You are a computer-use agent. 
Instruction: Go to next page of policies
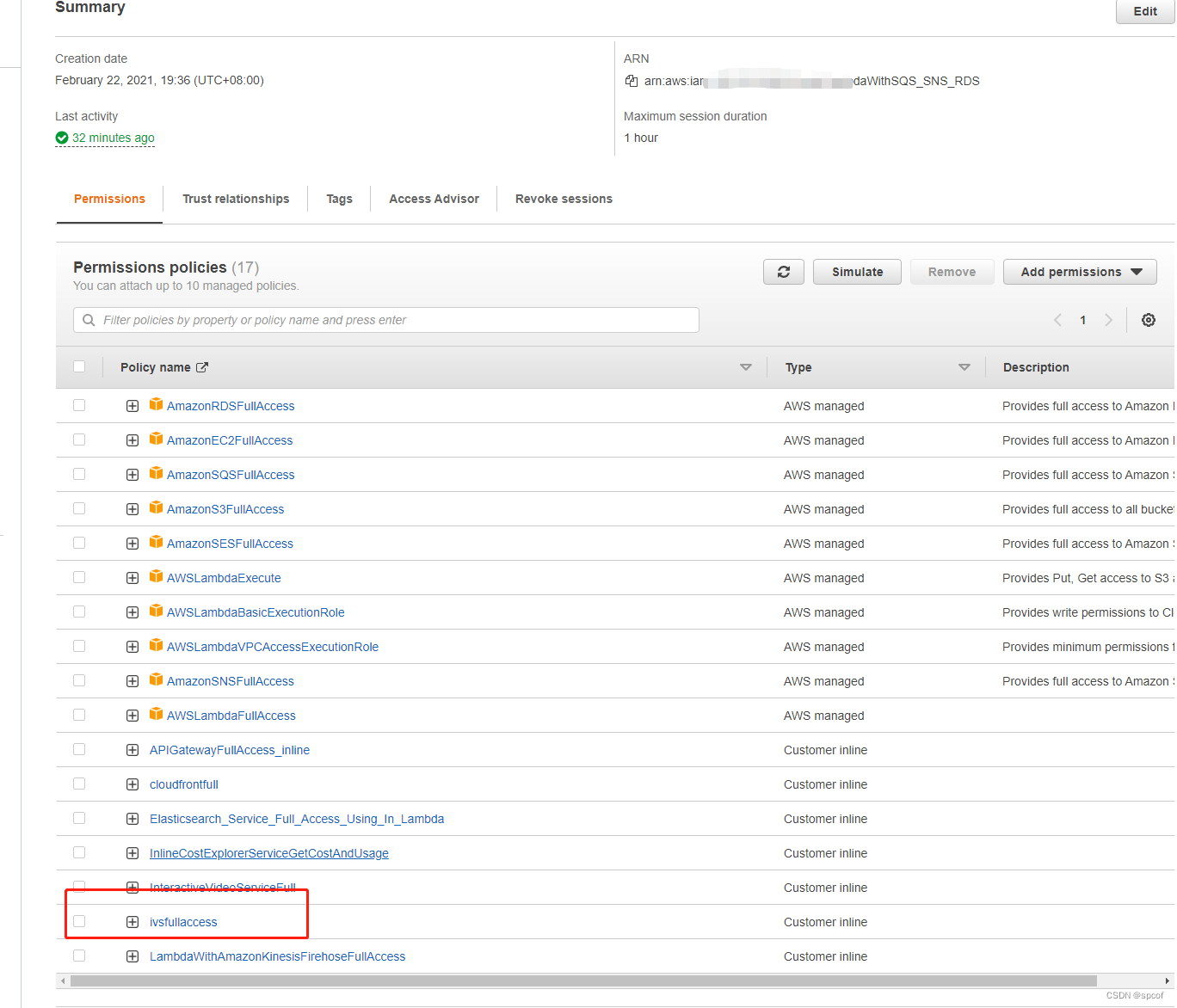click(1108, 320)
